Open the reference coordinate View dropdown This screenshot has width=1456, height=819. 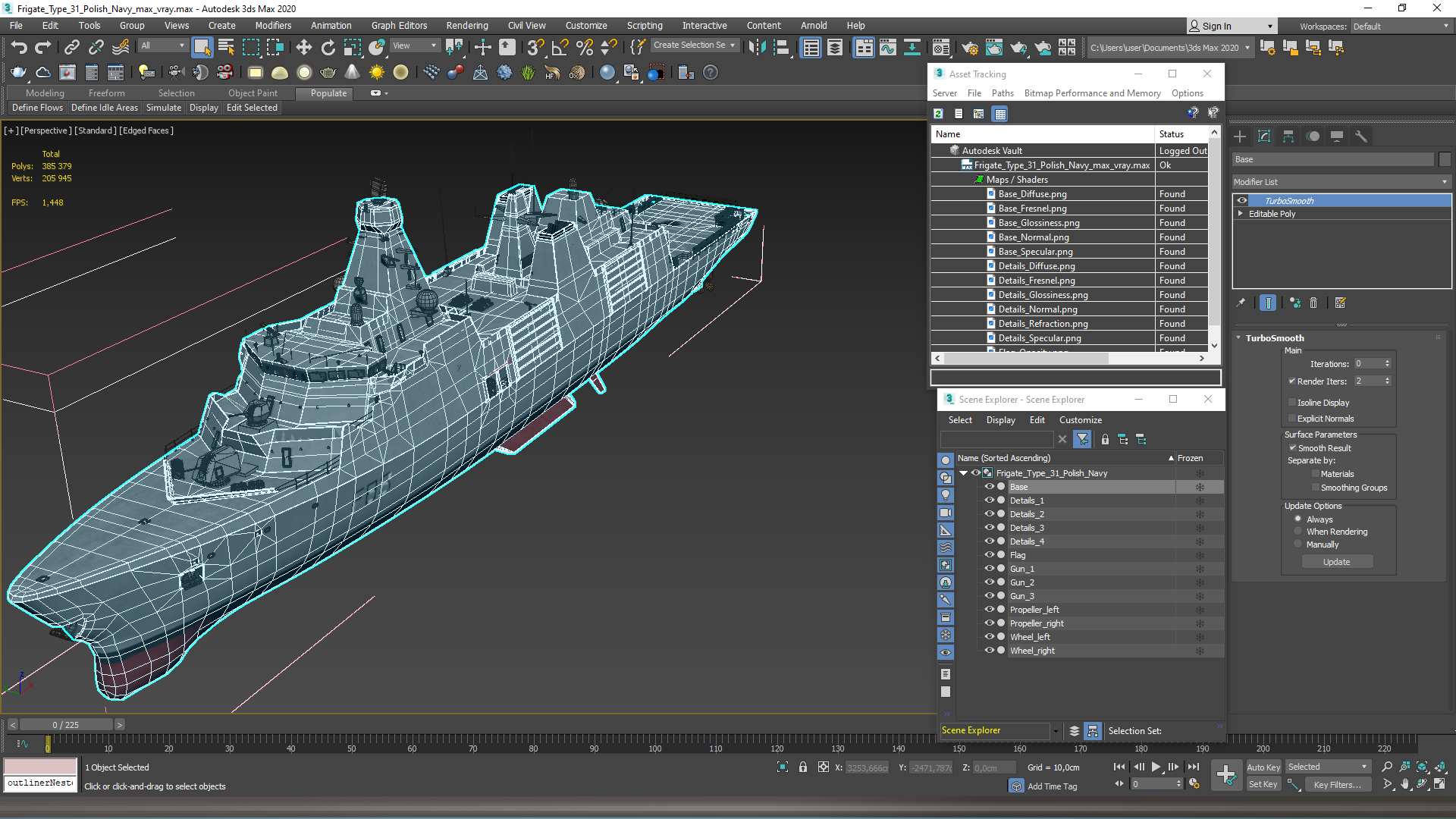click(415, 45)
